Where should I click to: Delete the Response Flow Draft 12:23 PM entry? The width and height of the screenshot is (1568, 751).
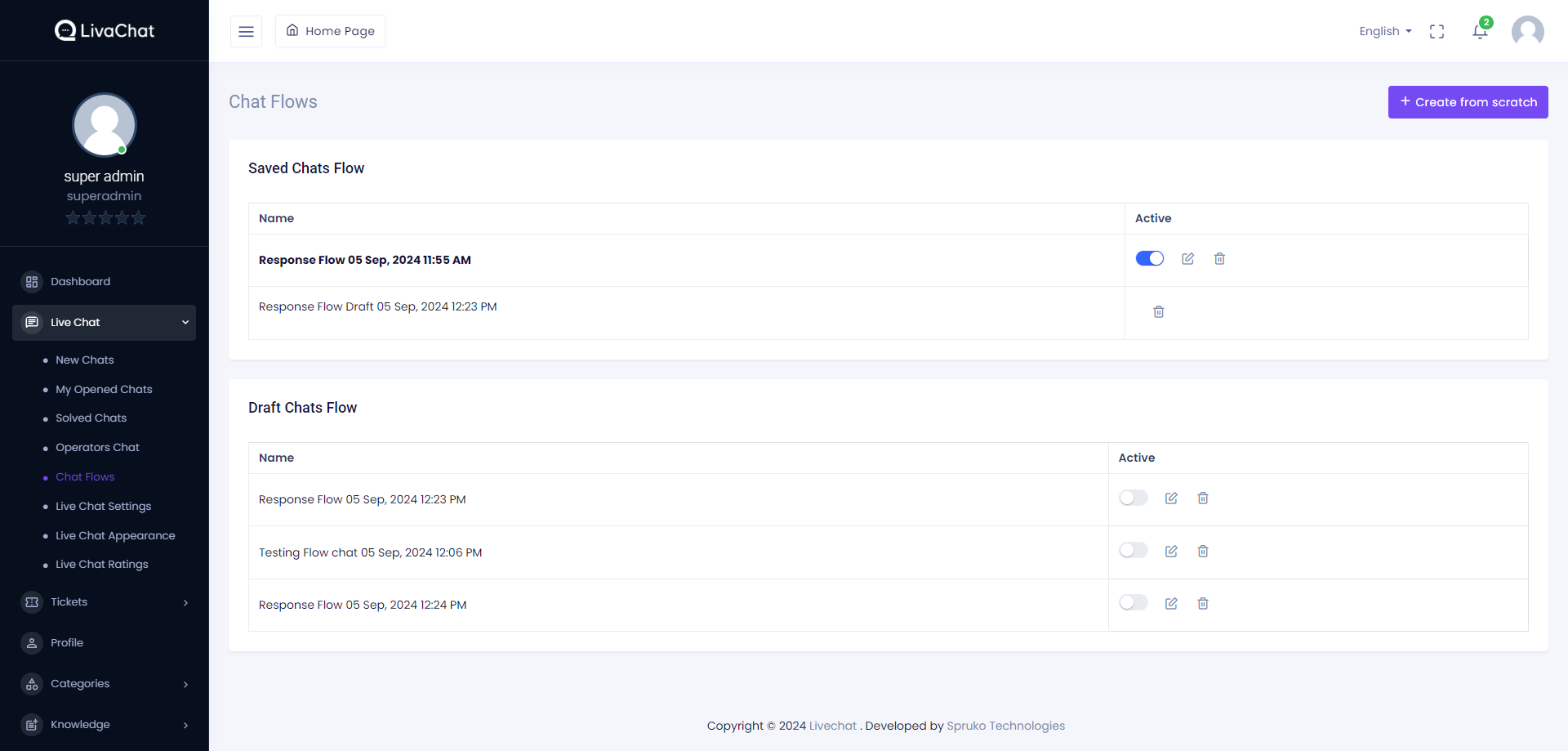(x=1158, y=312)
